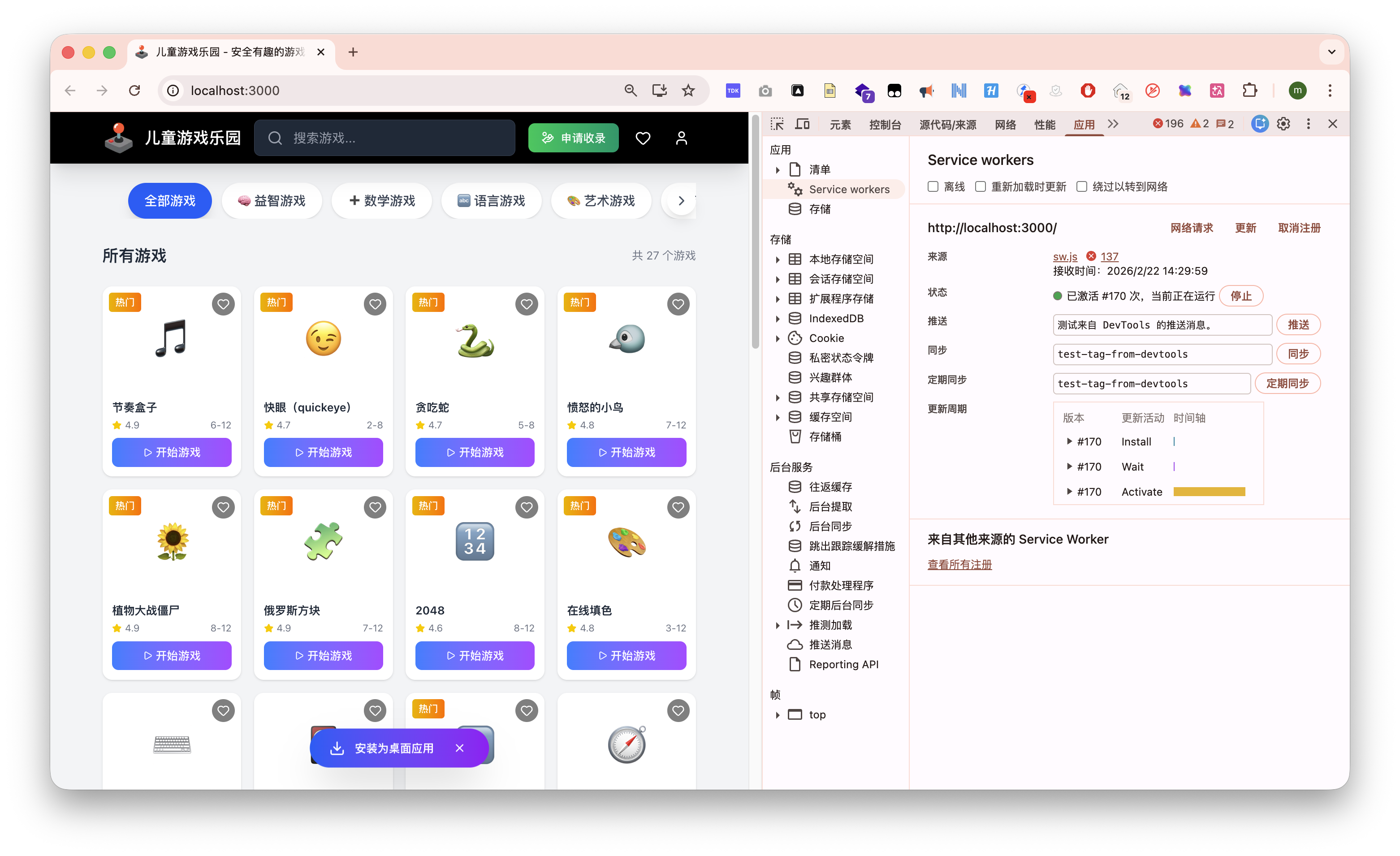Screen dimensions: 1400x856
Task: Click the install app icon in the address bar
Action: (x=659, y=90)
